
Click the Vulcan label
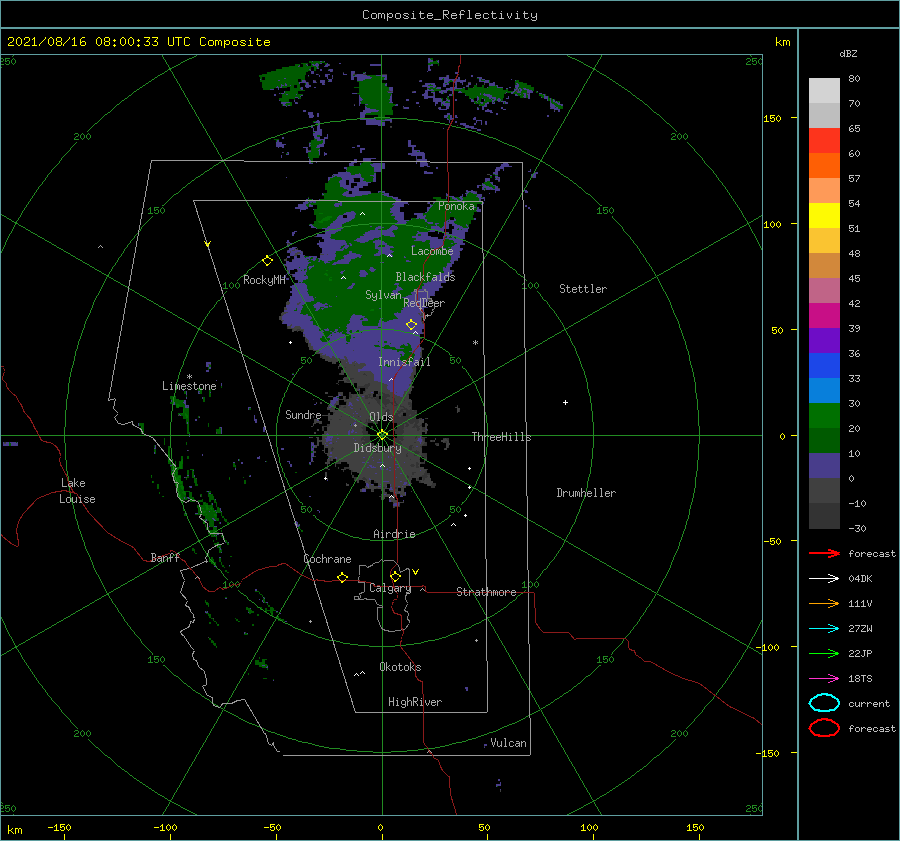tap(508, 743)
